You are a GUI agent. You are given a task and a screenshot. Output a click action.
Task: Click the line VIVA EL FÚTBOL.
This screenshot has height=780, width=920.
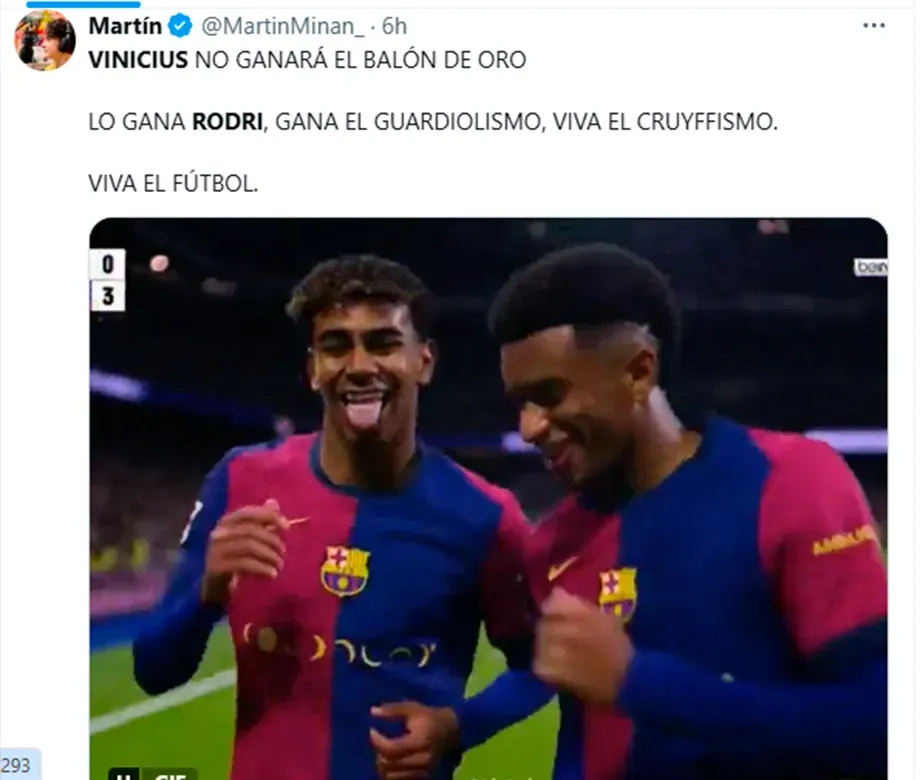(173, 184)
